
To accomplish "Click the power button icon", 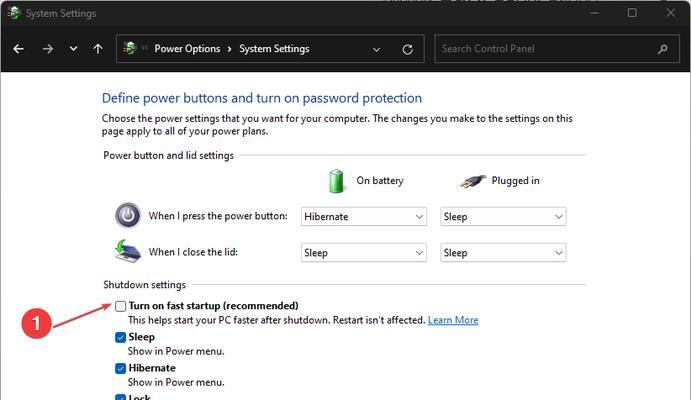I will point(128,215).
